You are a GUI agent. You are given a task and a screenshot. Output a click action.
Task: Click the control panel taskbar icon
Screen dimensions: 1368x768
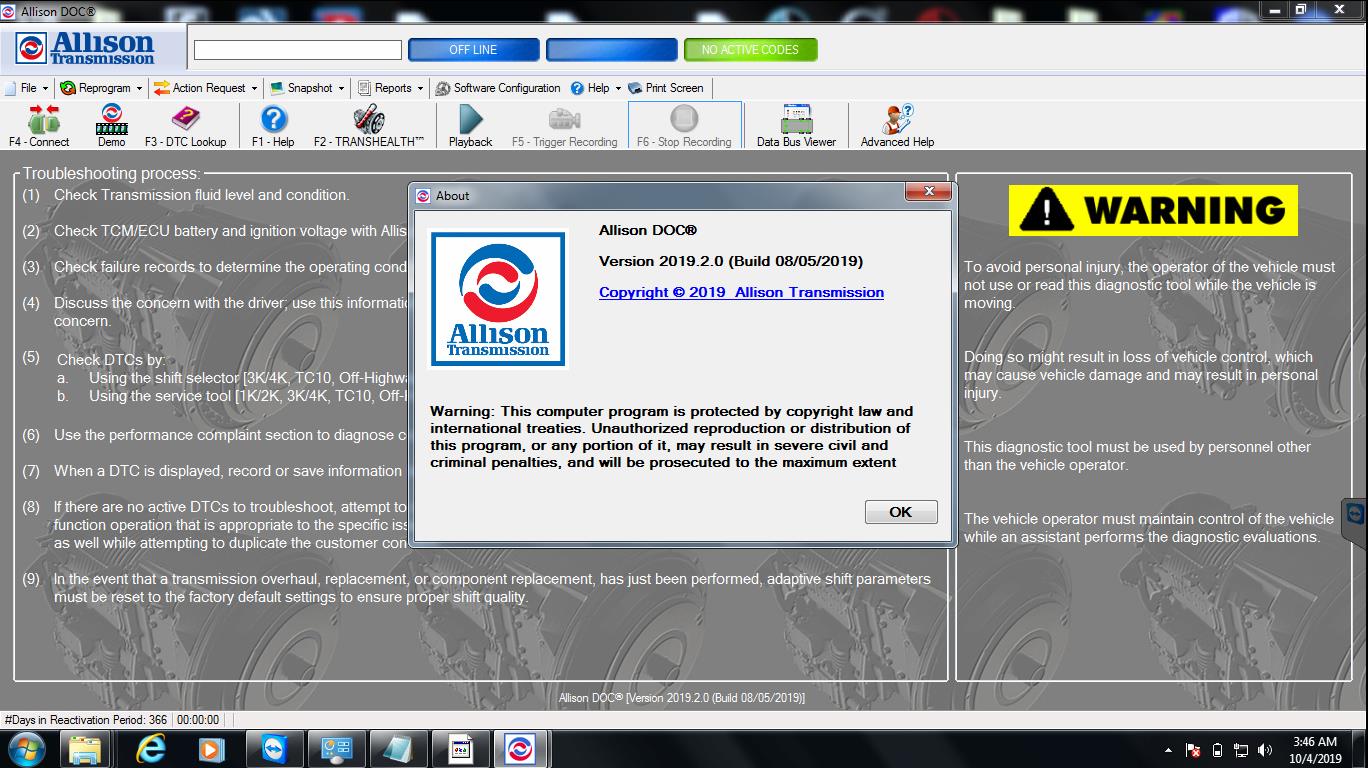click(x=335, y=748)
